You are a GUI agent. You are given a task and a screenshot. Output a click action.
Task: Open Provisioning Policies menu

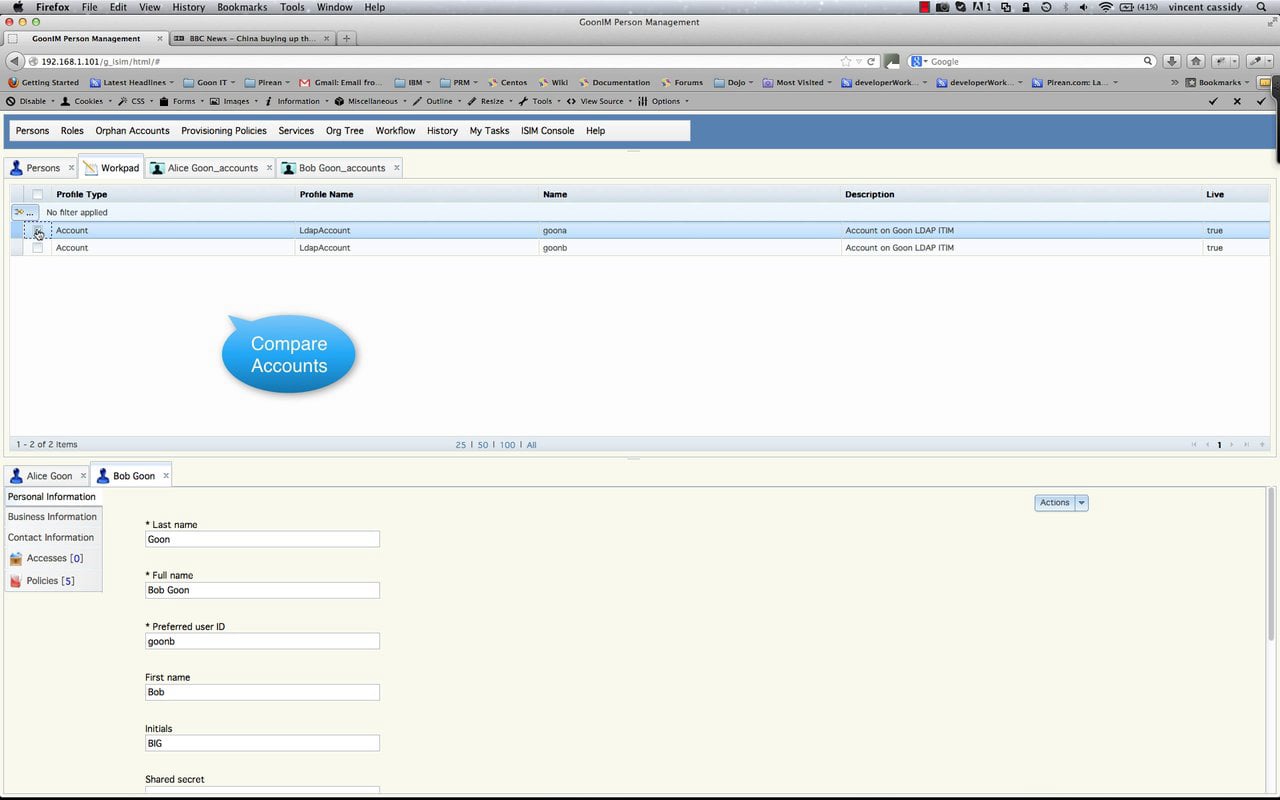(224, 131)
